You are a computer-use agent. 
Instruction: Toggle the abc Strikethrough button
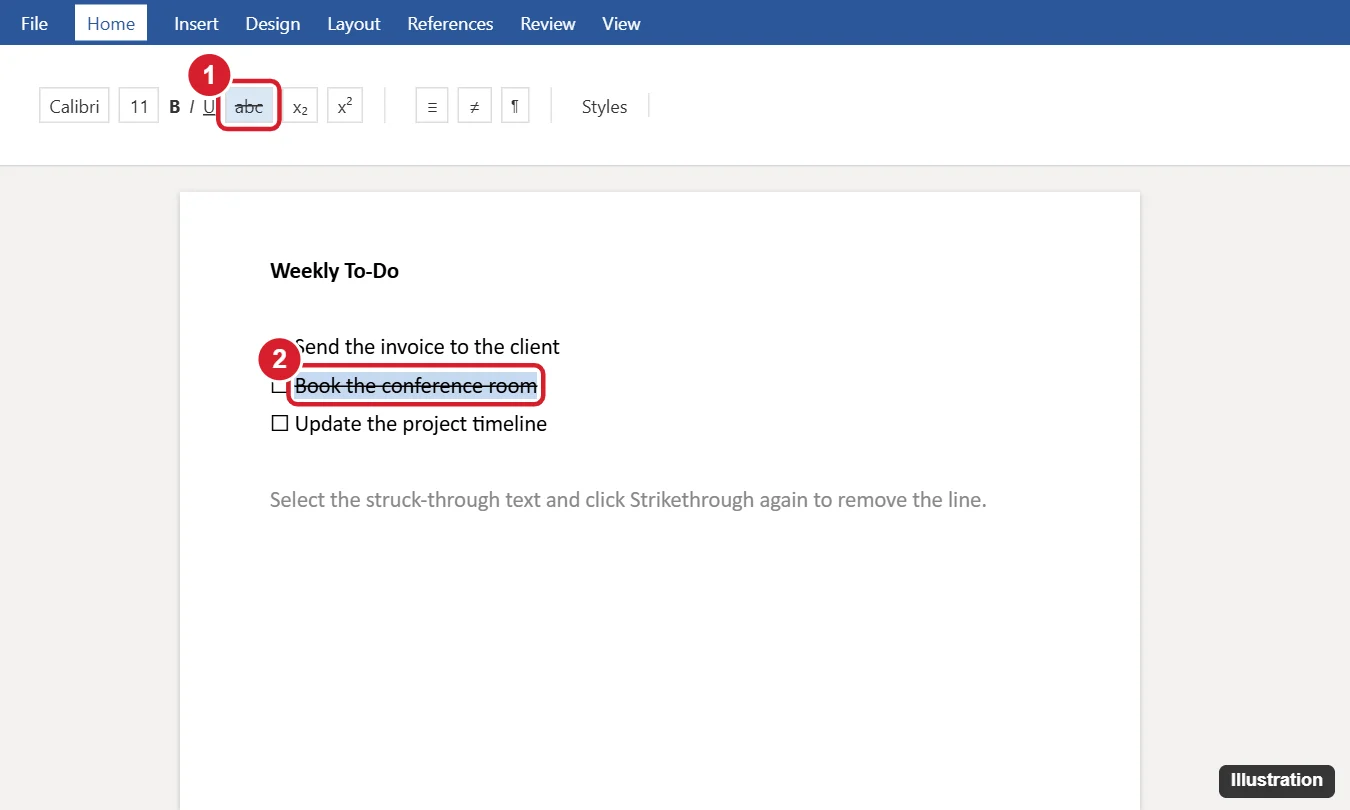(x=249, y=106)
